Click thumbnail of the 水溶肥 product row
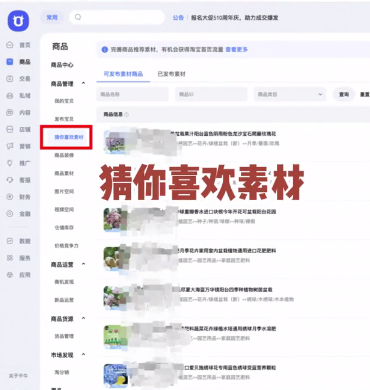Screen dimensions: 370x390 point(115,337)
